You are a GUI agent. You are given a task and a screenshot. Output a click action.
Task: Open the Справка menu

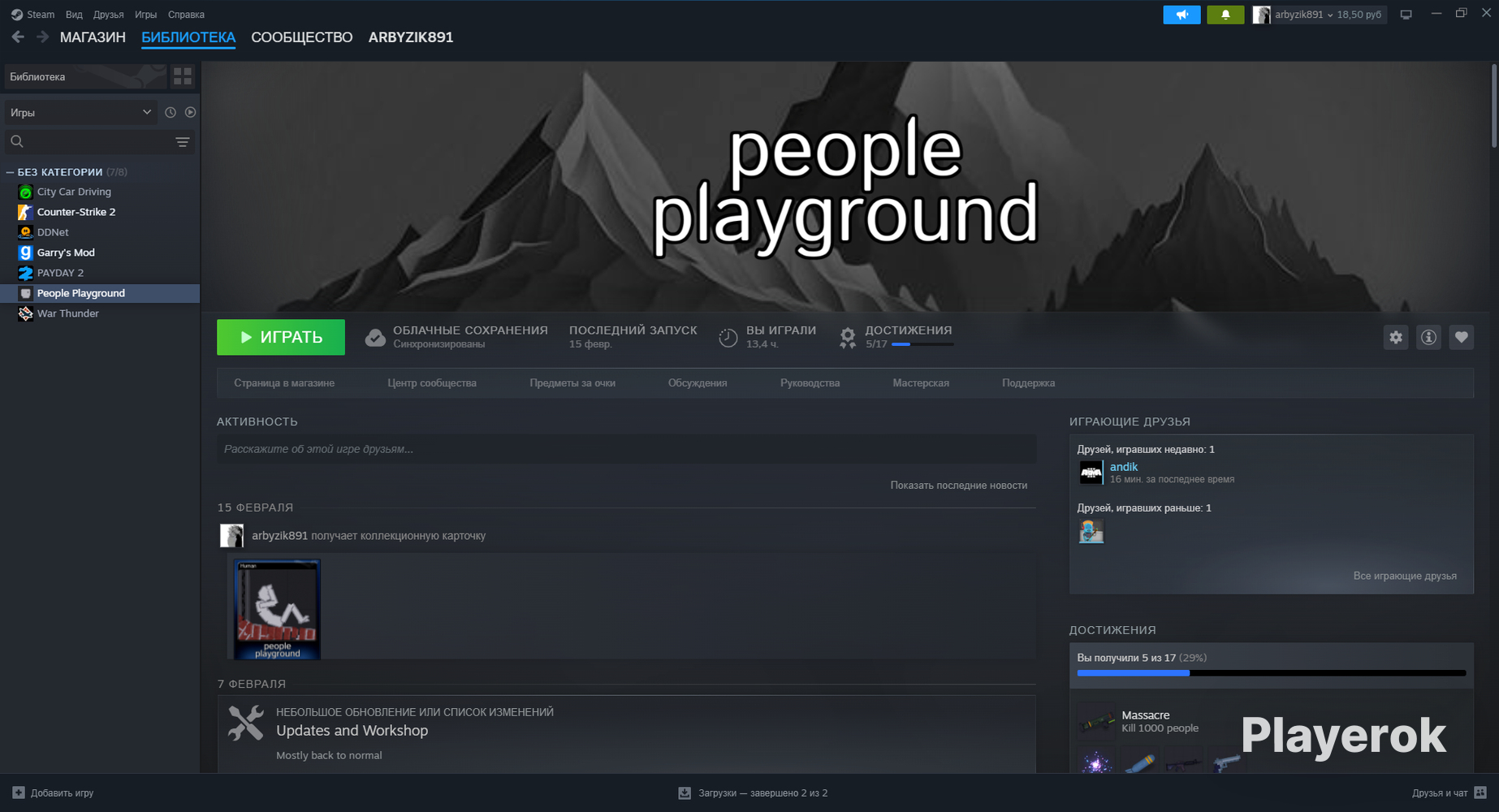(186, 15)
